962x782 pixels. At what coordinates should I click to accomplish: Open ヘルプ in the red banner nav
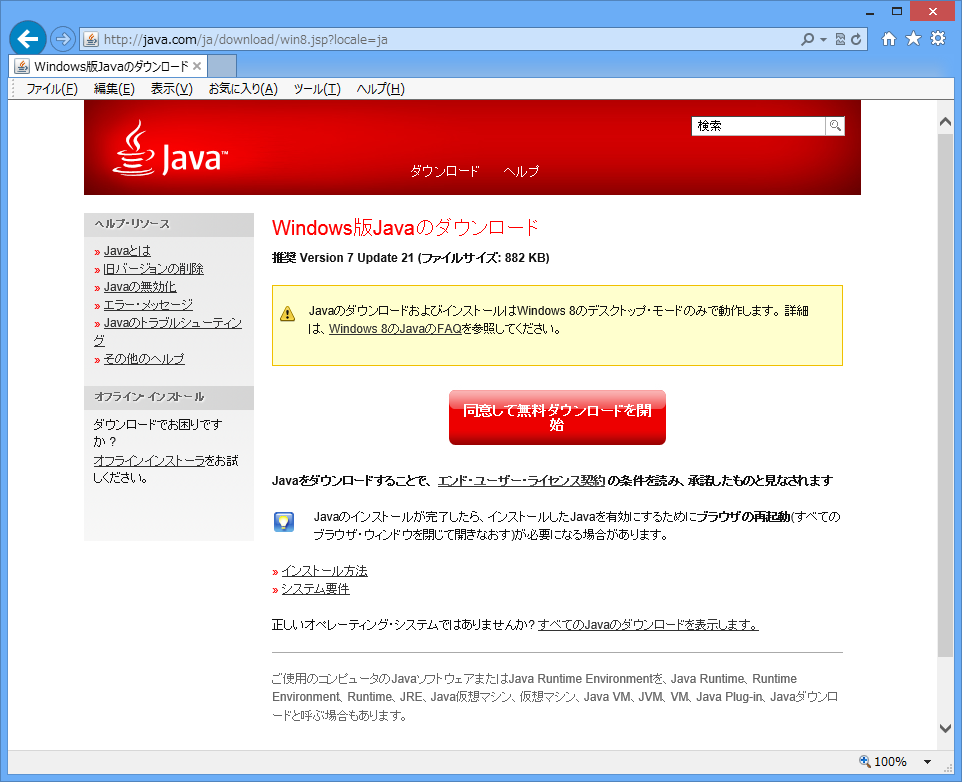521,171
